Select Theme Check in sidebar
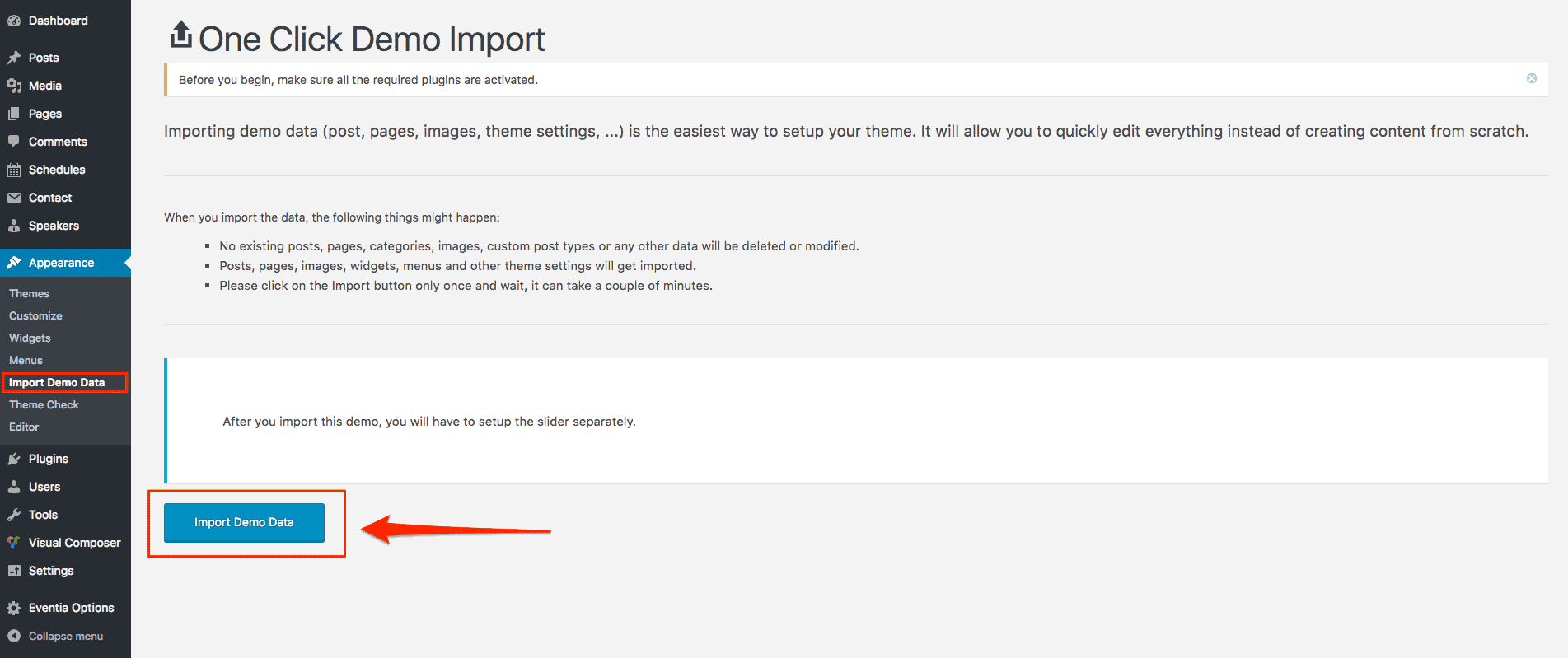This screenshot has width=1568, height=658. click(44, 404)
